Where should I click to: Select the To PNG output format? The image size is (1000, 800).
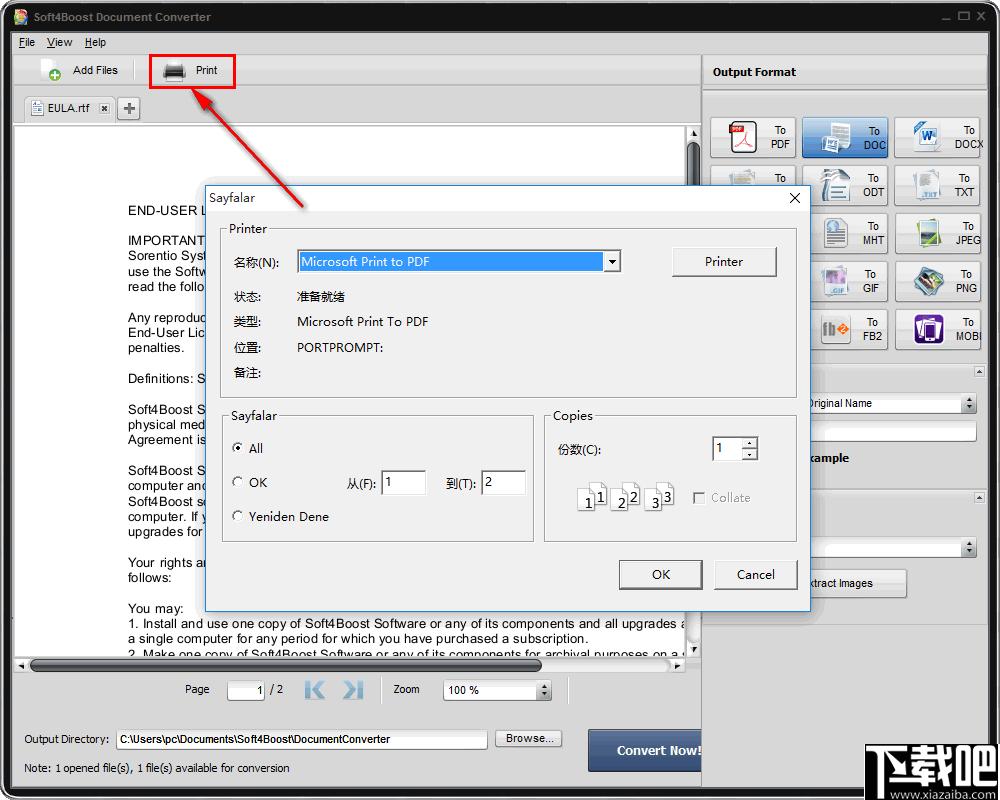[938, 281]
